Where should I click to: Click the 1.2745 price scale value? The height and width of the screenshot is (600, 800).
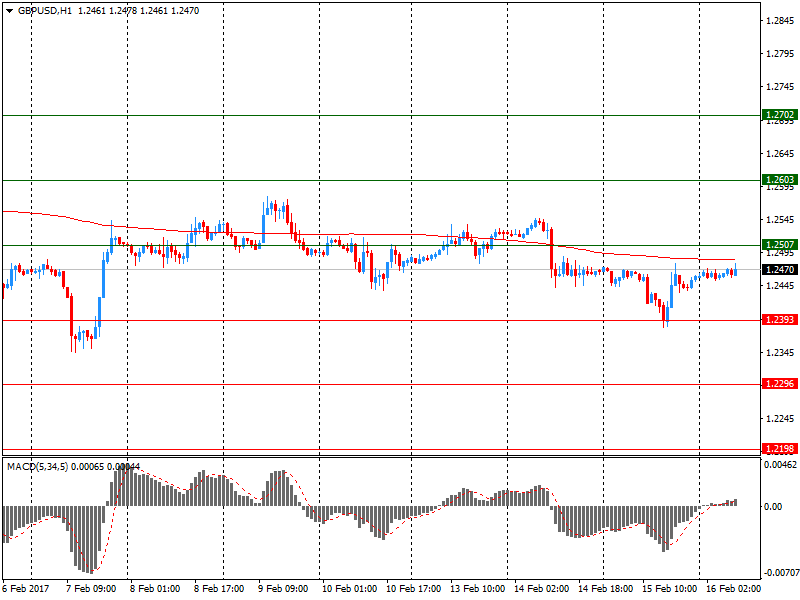[x=780, y=87]
